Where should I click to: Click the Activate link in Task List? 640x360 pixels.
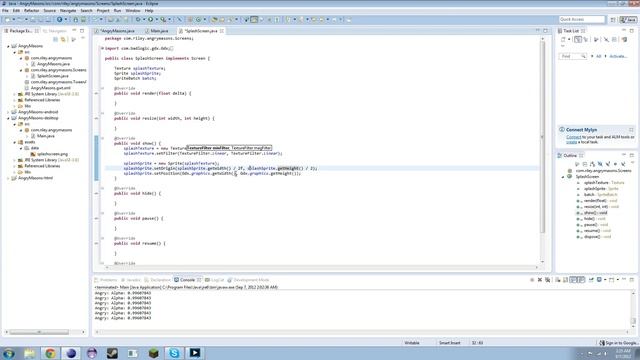tap(618, 56)
